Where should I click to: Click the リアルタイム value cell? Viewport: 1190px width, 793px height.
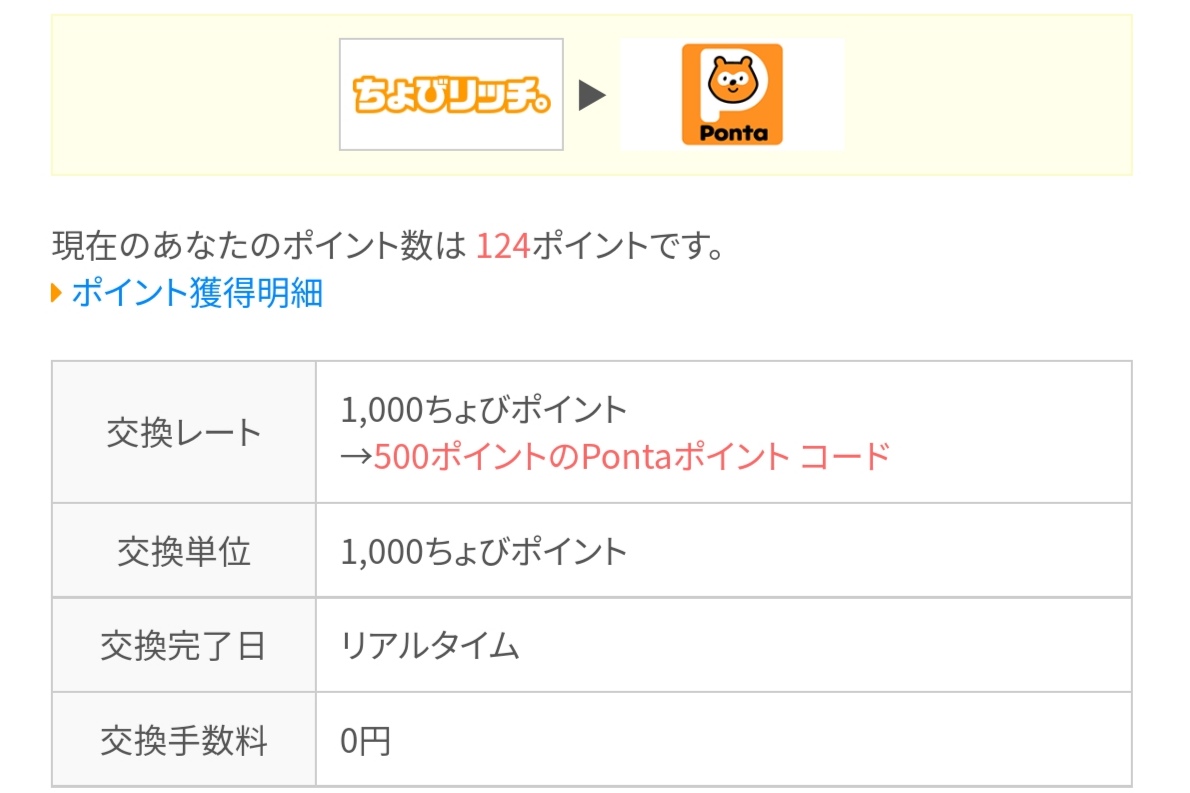pyautogui.click(x=723, y=646)
